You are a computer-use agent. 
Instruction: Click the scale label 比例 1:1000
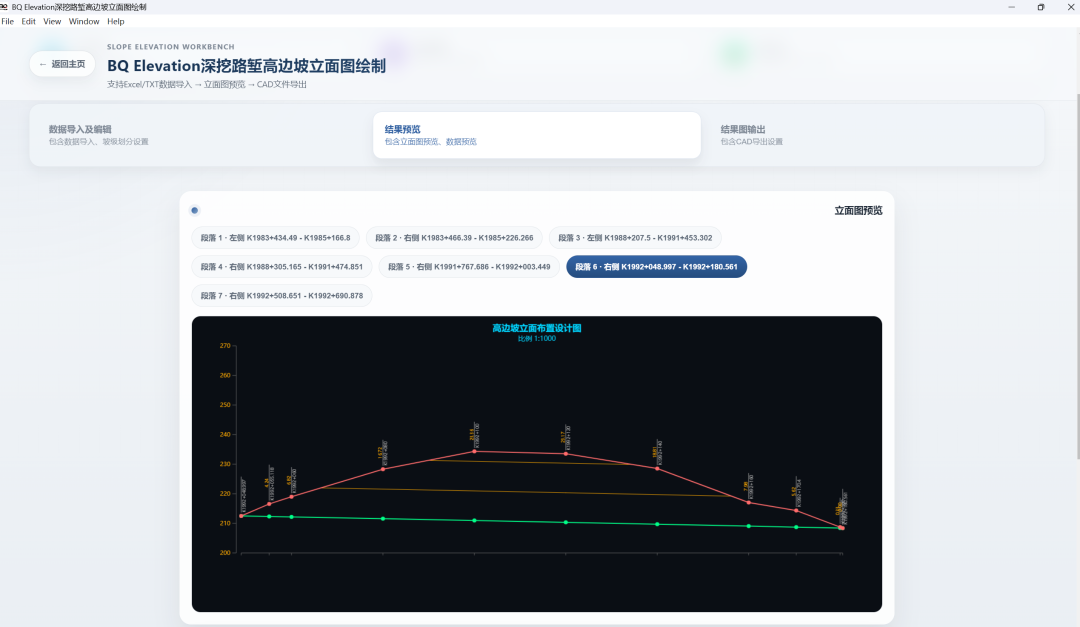537,338
